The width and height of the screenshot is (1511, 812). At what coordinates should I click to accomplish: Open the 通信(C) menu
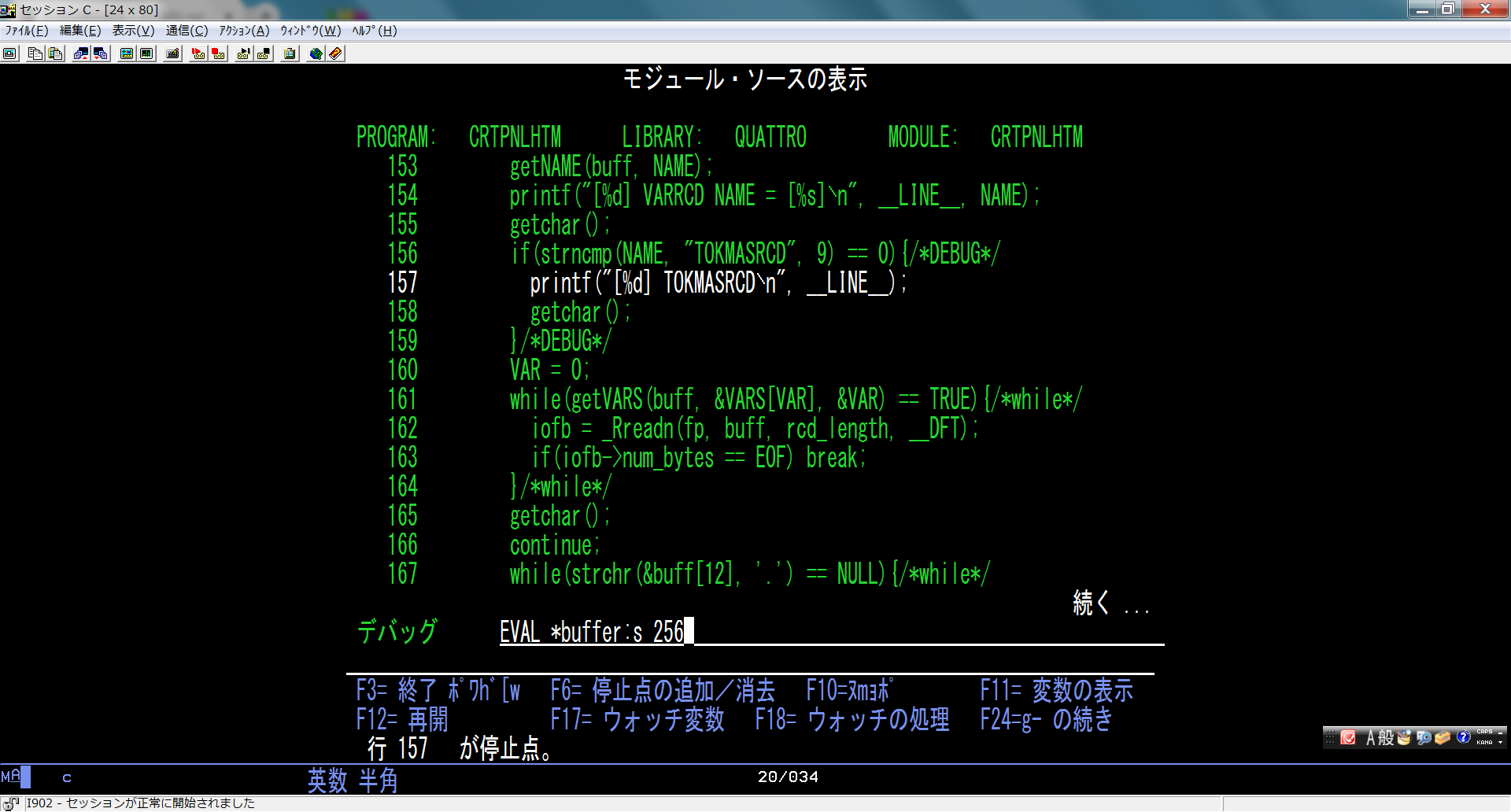point(187,31)
